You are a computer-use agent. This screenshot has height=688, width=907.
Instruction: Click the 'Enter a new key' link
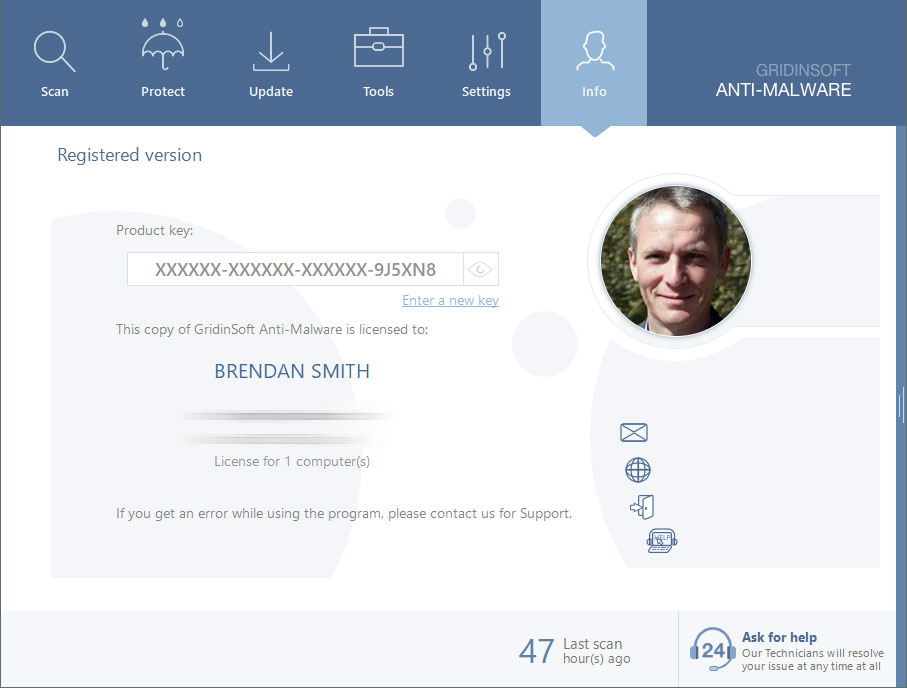click(450, 301)
